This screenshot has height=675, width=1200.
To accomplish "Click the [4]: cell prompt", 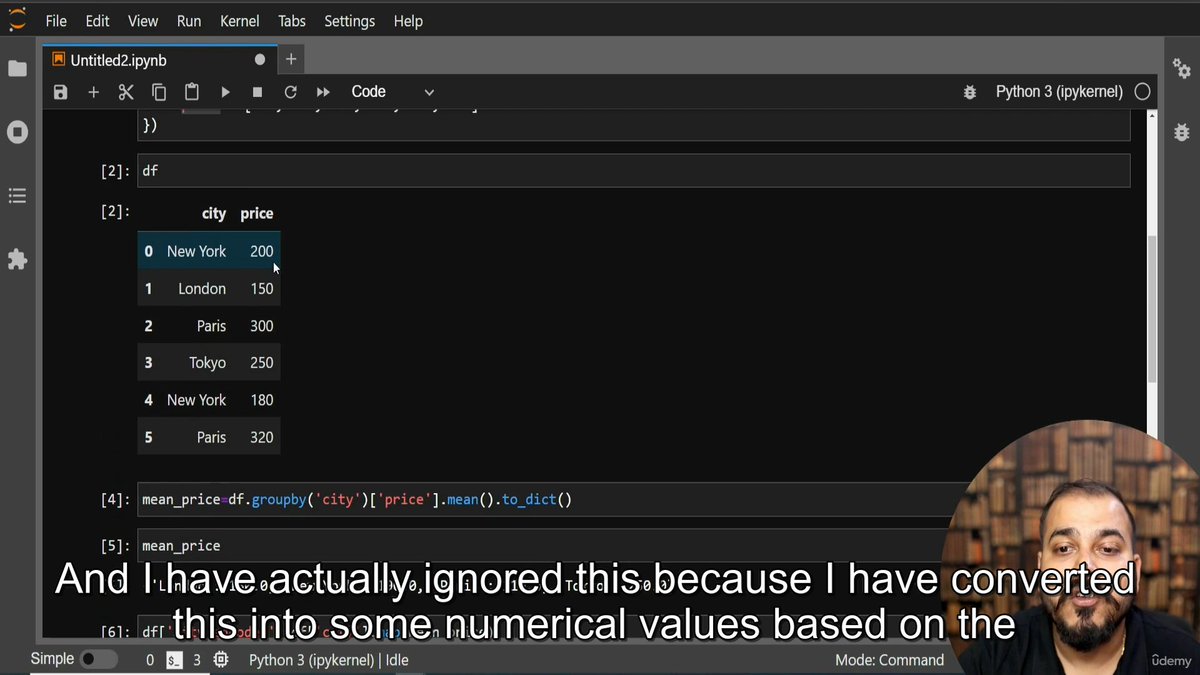I will pos(115,500).
